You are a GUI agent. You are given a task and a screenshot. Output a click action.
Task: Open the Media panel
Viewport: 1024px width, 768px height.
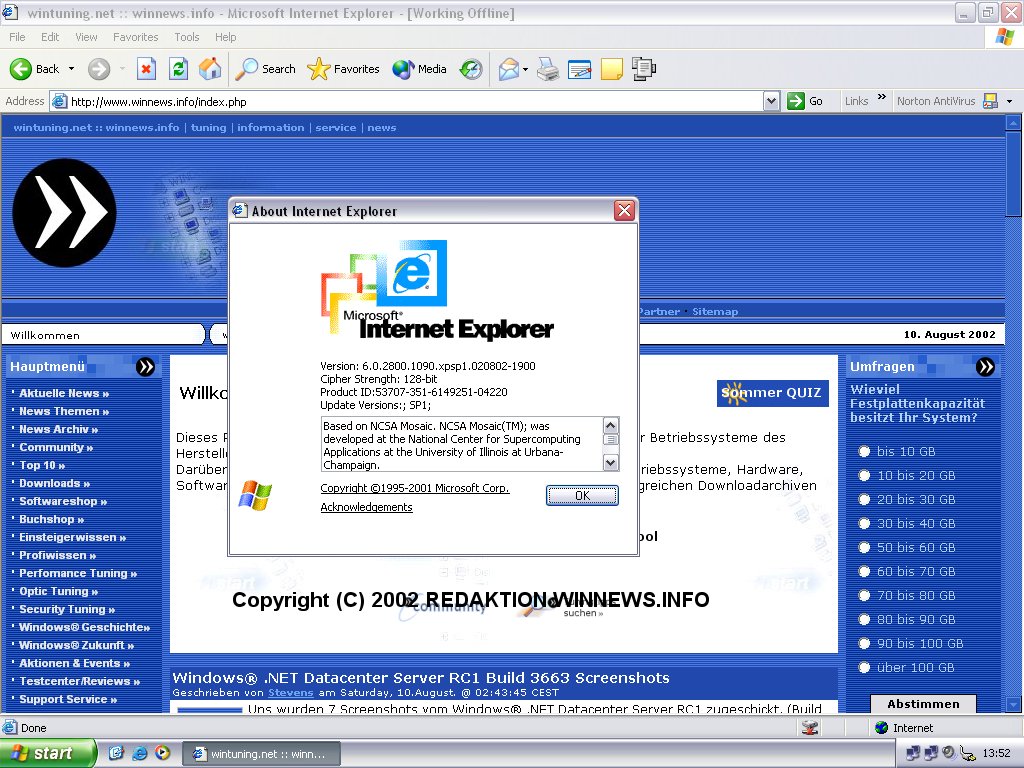click(x=420, y=69)
